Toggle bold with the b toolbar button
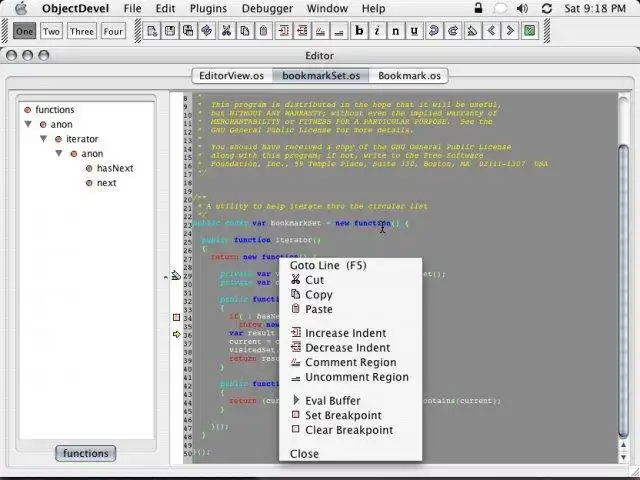This screenshot has width=640, height=480. pyautogui.click(x=359, y=31)
